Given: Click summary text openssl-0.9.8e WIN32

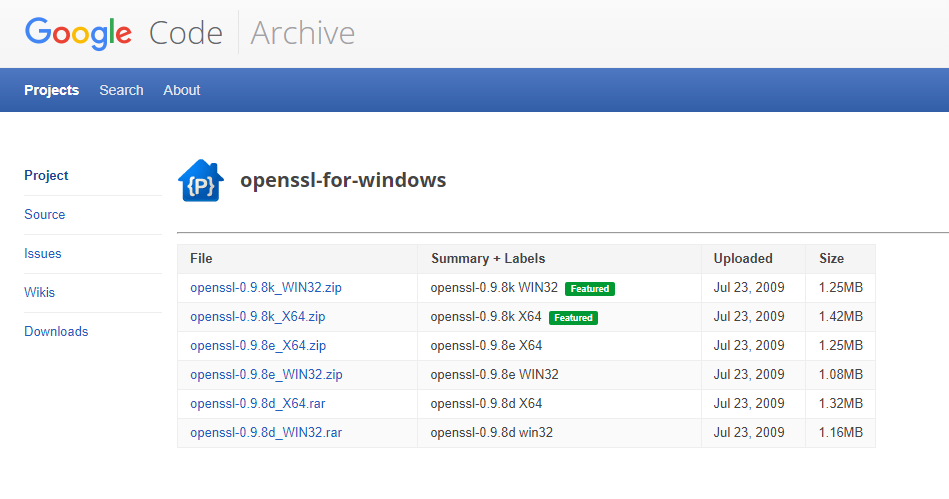Looking at the screenshot, I should pyautogui.click(x=494, y=375).
